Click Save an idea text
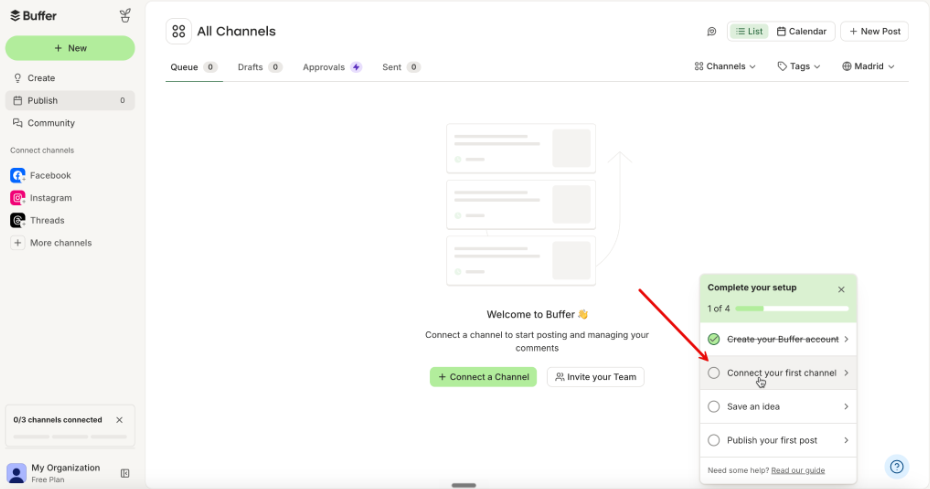 click(753, 407)
